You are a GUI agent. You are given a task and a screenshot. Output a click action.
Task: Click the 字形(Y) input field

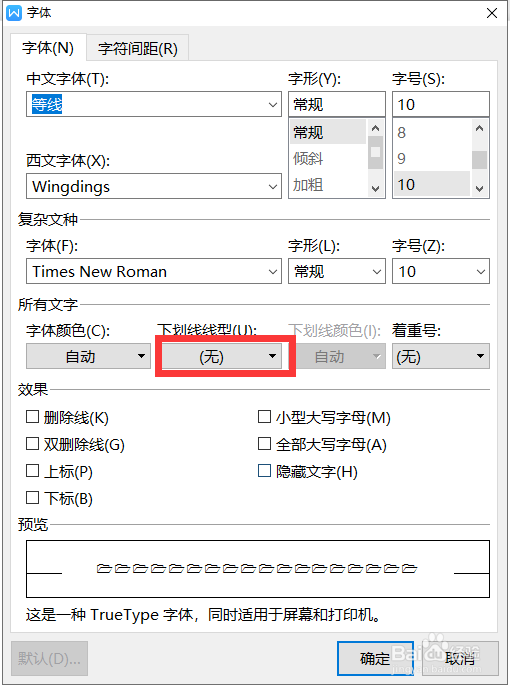[336, 104]
